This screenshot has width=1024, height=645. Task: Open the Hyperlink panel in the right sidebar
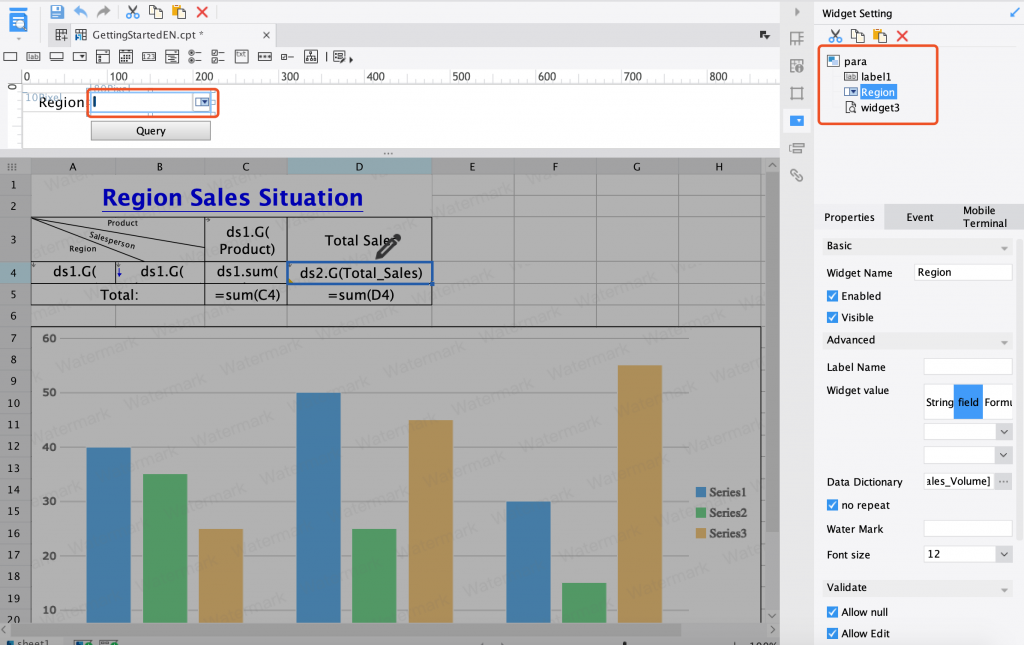coord(797,175)
